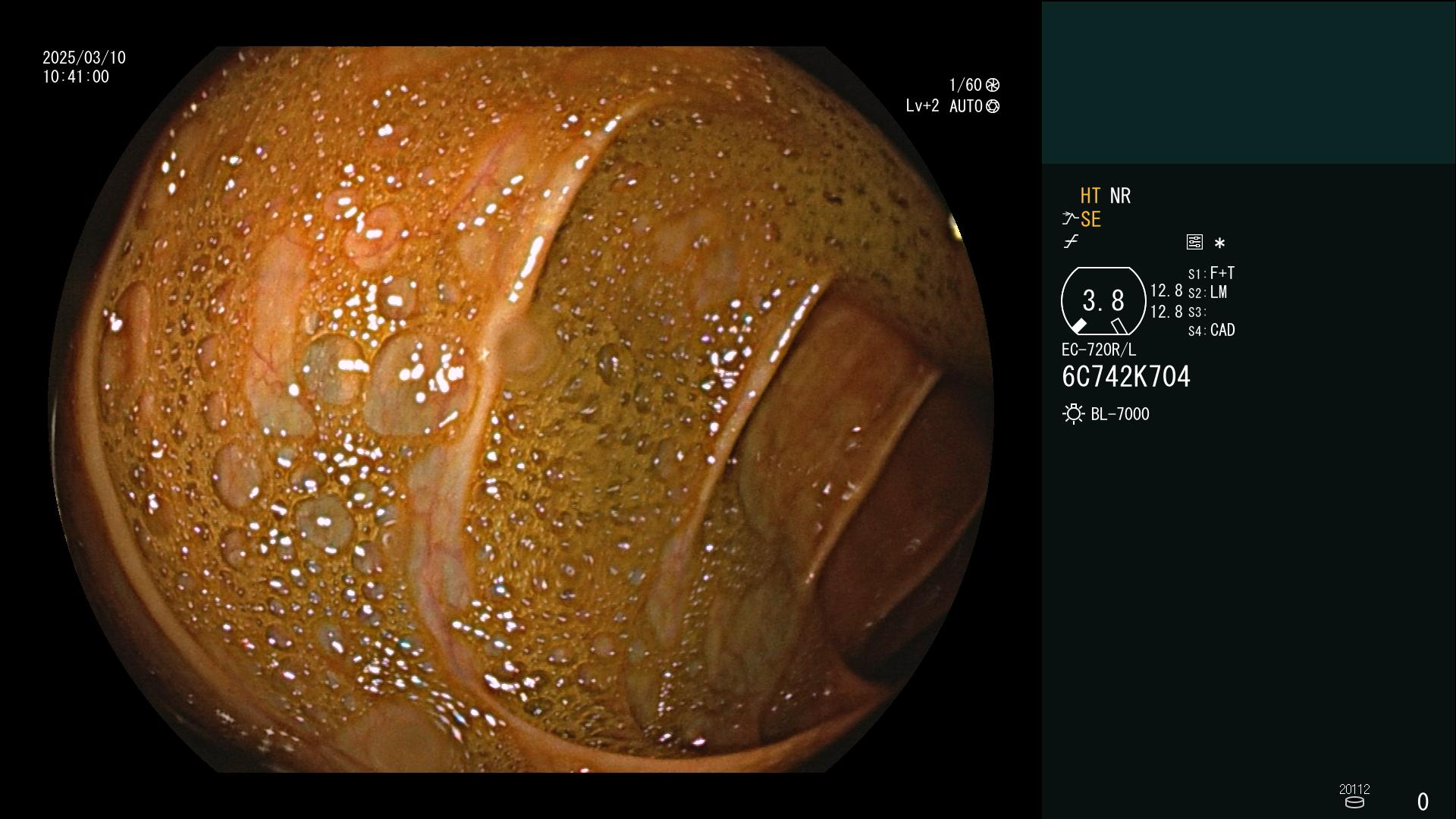Open the sliders settings icon
This screenshot has height=819, width=1456.
1194,242
